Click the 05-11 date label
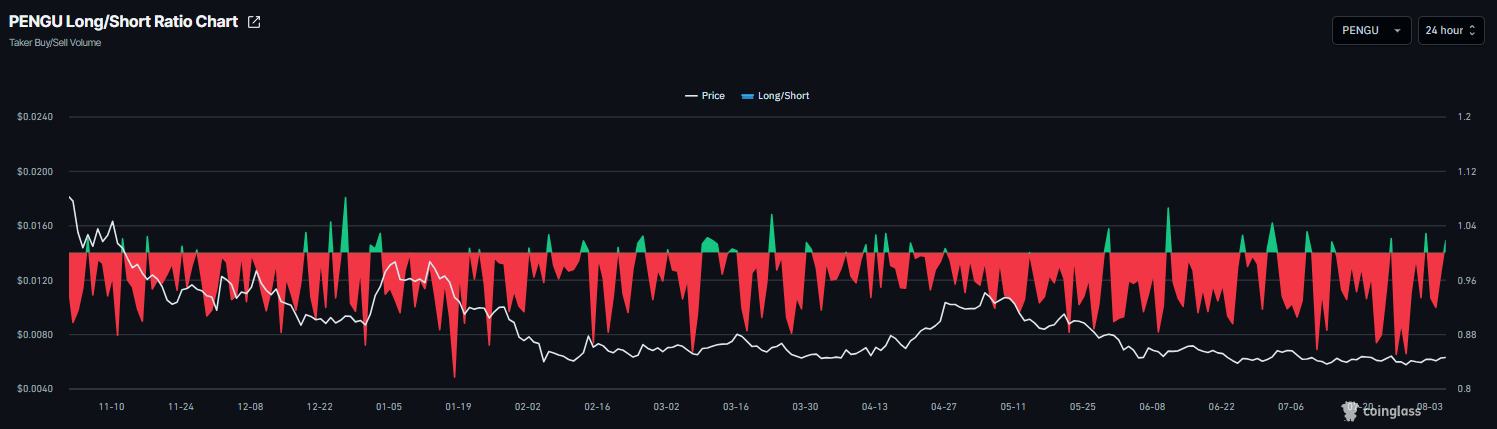Screen dimensions: 1497x429 [x=1013, y=407]
